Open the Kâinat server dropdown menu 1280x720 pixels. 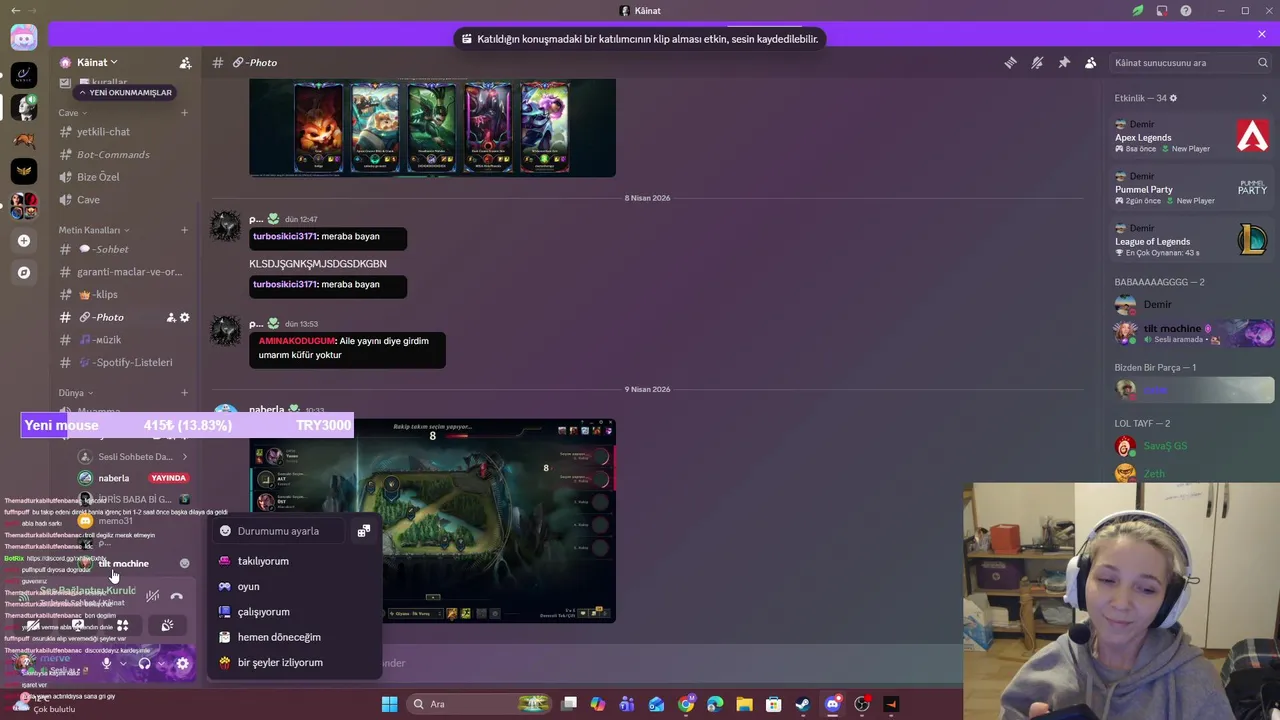(97, 62)
